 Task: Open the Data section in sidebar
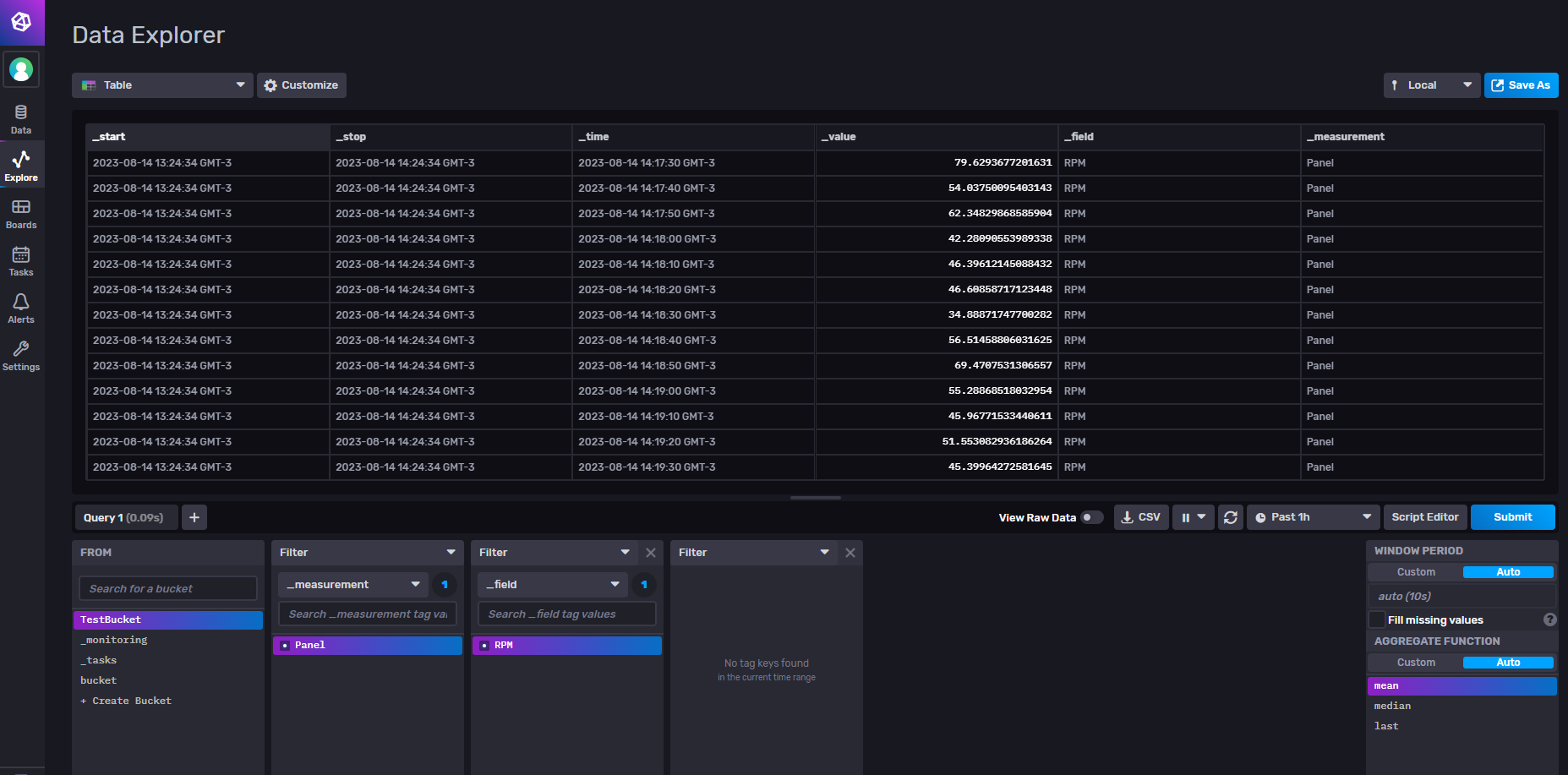(21, 119)
